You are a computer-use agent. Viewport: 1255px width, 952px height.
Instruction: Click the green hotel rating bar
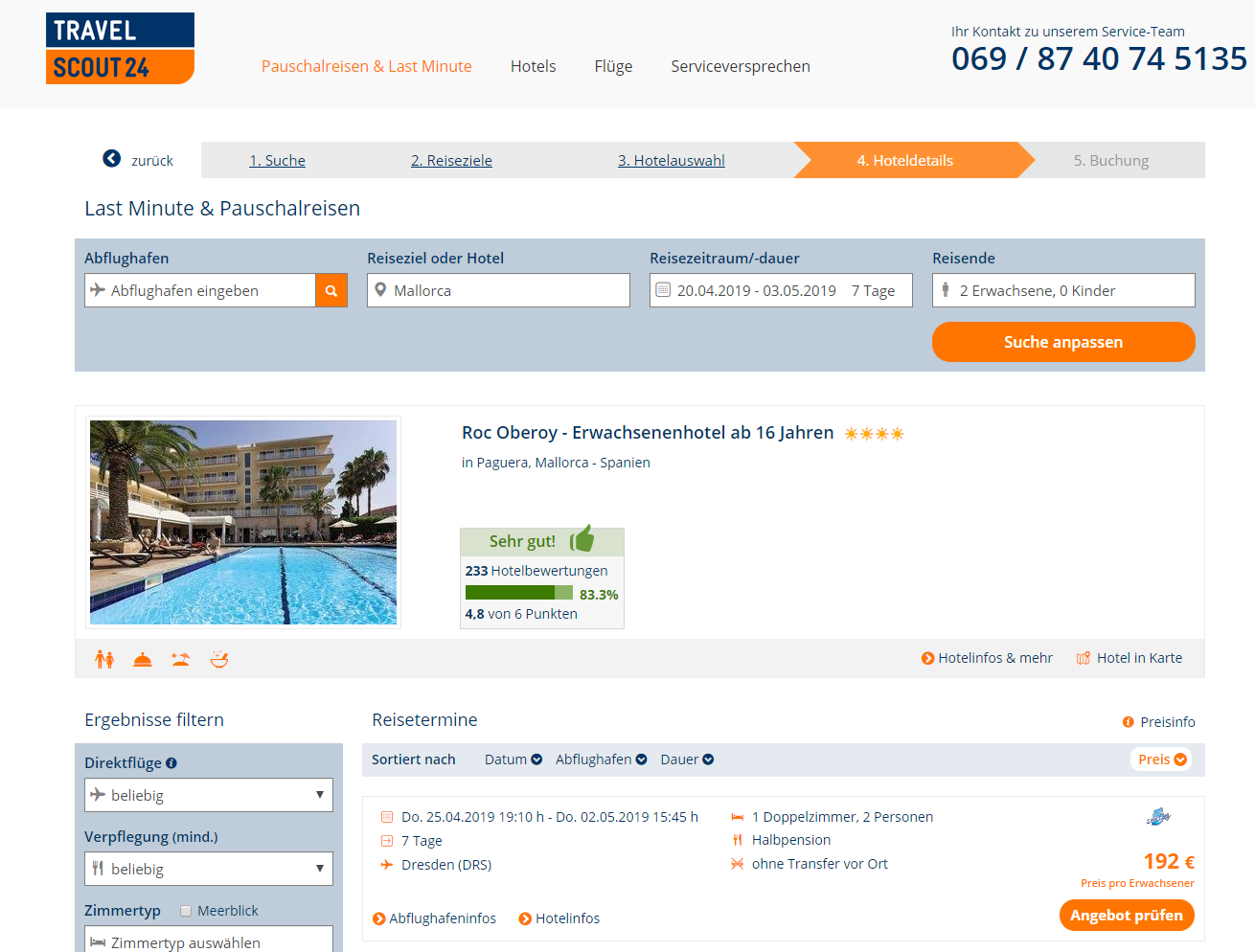coord(518,593)
